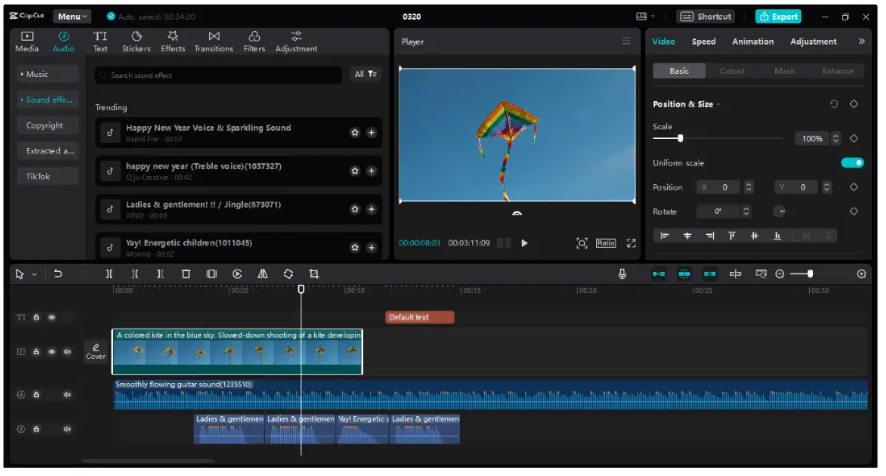Image resolution: width=886 pixels, height=476 pixels.
Task: Expand the Music category
Action: point(47,74)
